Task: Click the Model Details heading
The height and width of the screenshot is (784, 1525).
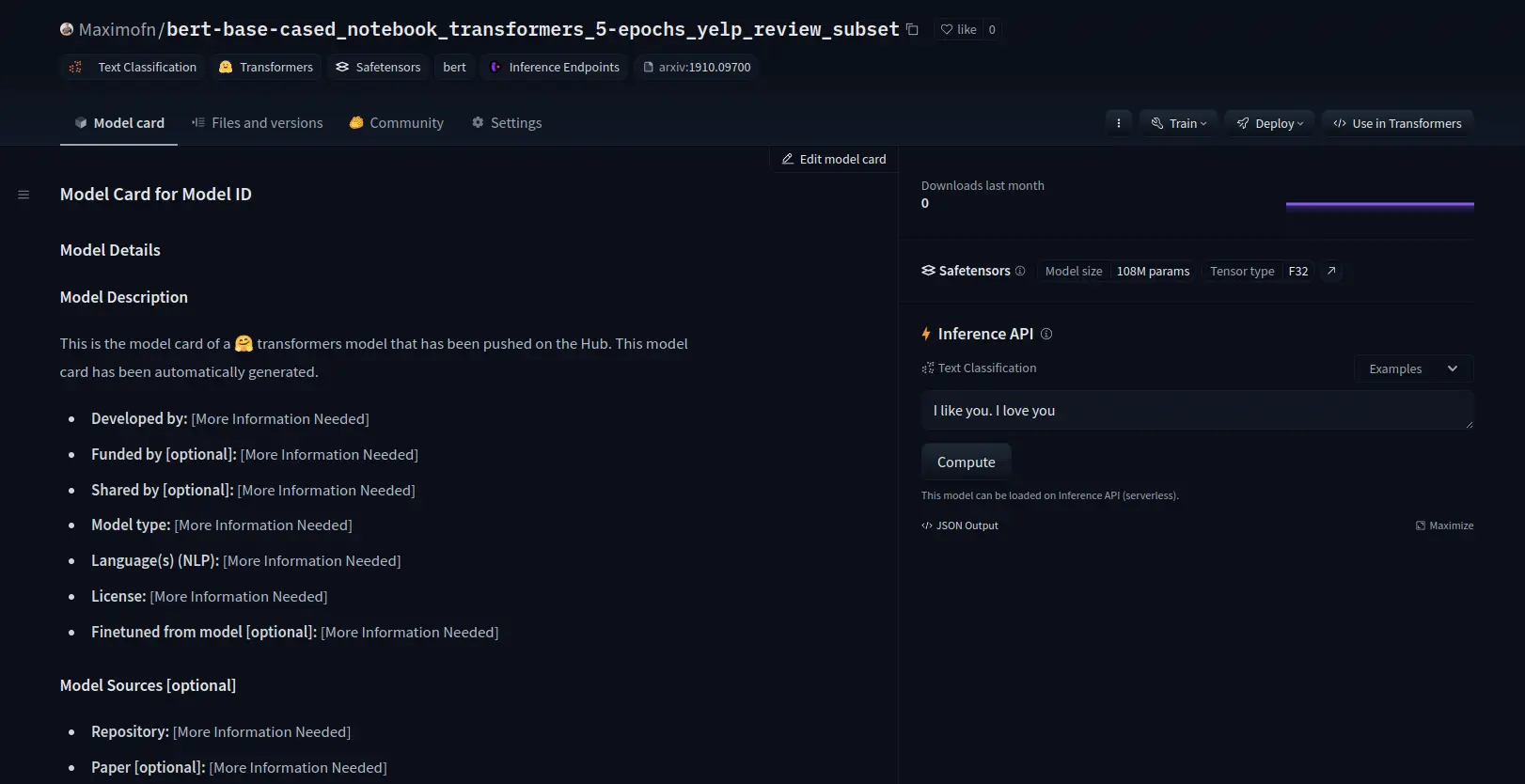Action: (x=110, y=250)
